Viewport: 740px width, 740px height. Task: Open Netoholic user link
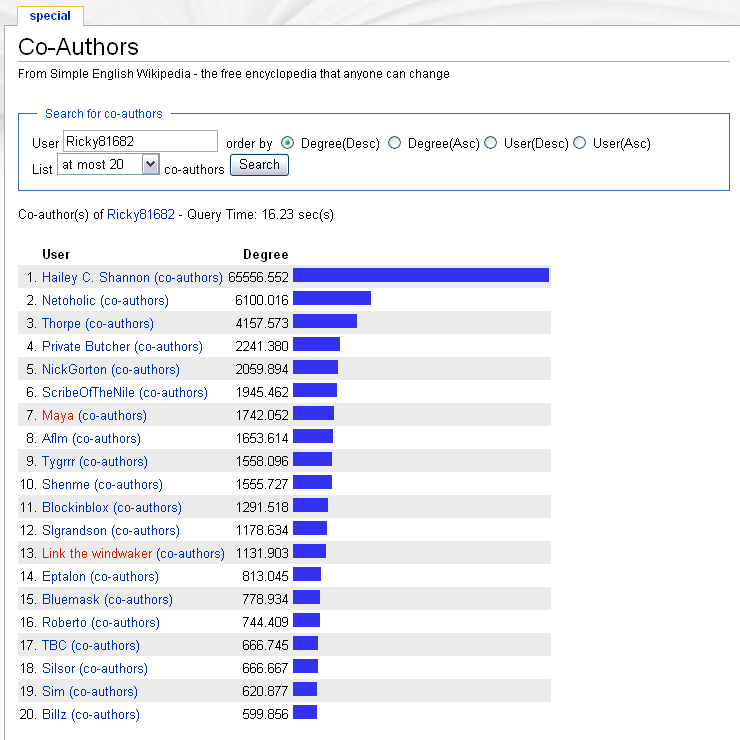69,300
